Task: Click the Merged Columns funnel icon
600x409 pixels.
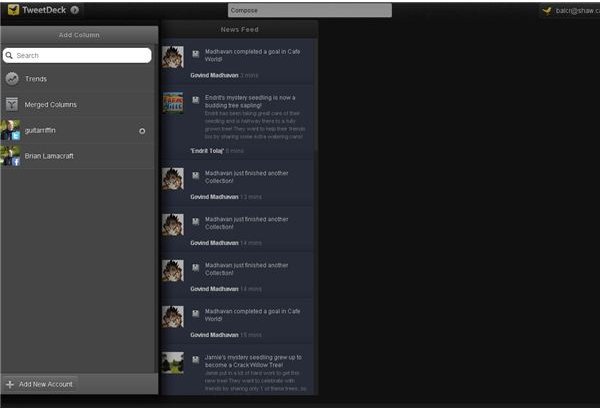Action: tap(12, 104)
